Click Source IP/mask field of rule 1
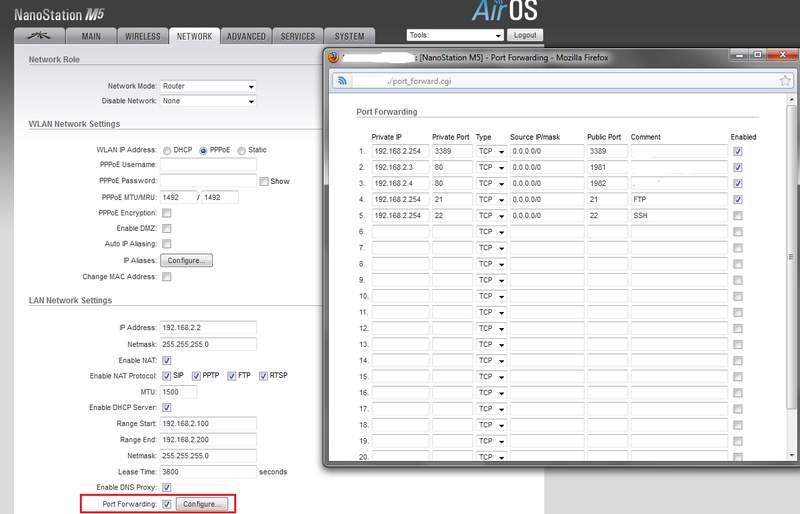 pos(547,152)
